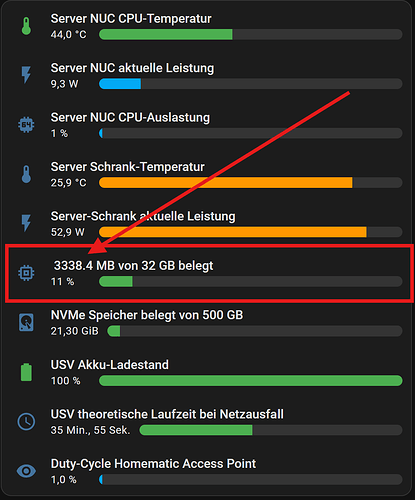
Task: Click the lightning icon for Server-Schrank Leistung
Action: click(x=26, y=223)
